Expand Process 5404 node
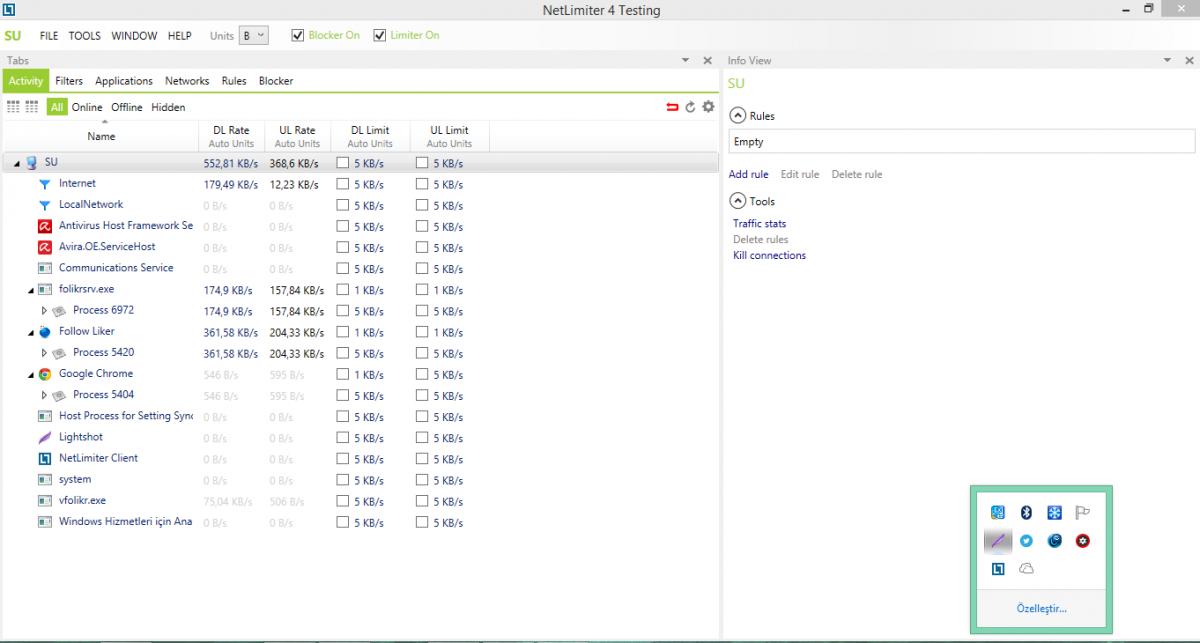The height and width of the screenshot is (643, 1200). [x=44, y=395]
